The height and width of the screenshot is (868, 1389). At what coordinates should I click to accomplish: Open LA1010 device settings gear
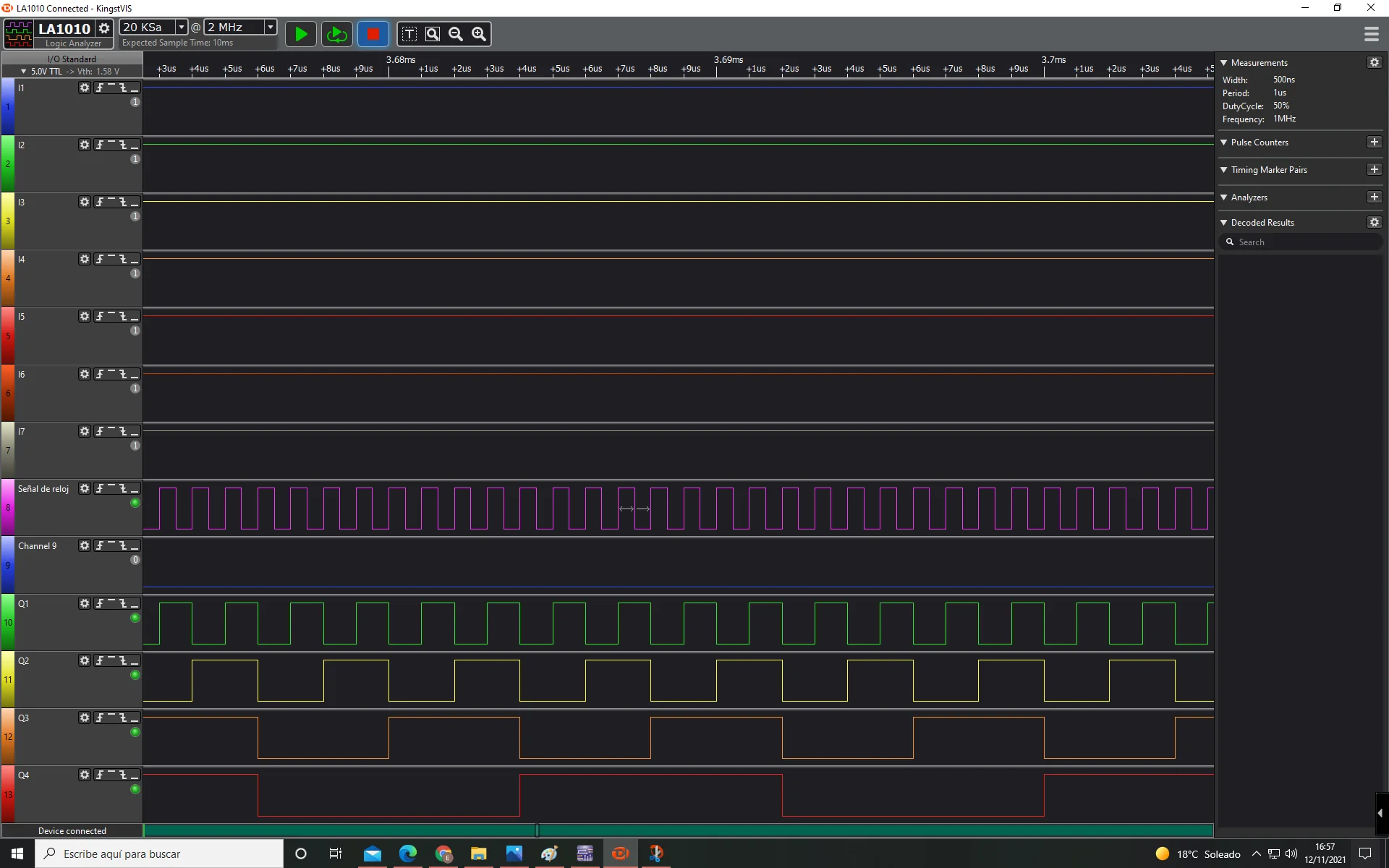pyautogui.click(x=104, y=28)
